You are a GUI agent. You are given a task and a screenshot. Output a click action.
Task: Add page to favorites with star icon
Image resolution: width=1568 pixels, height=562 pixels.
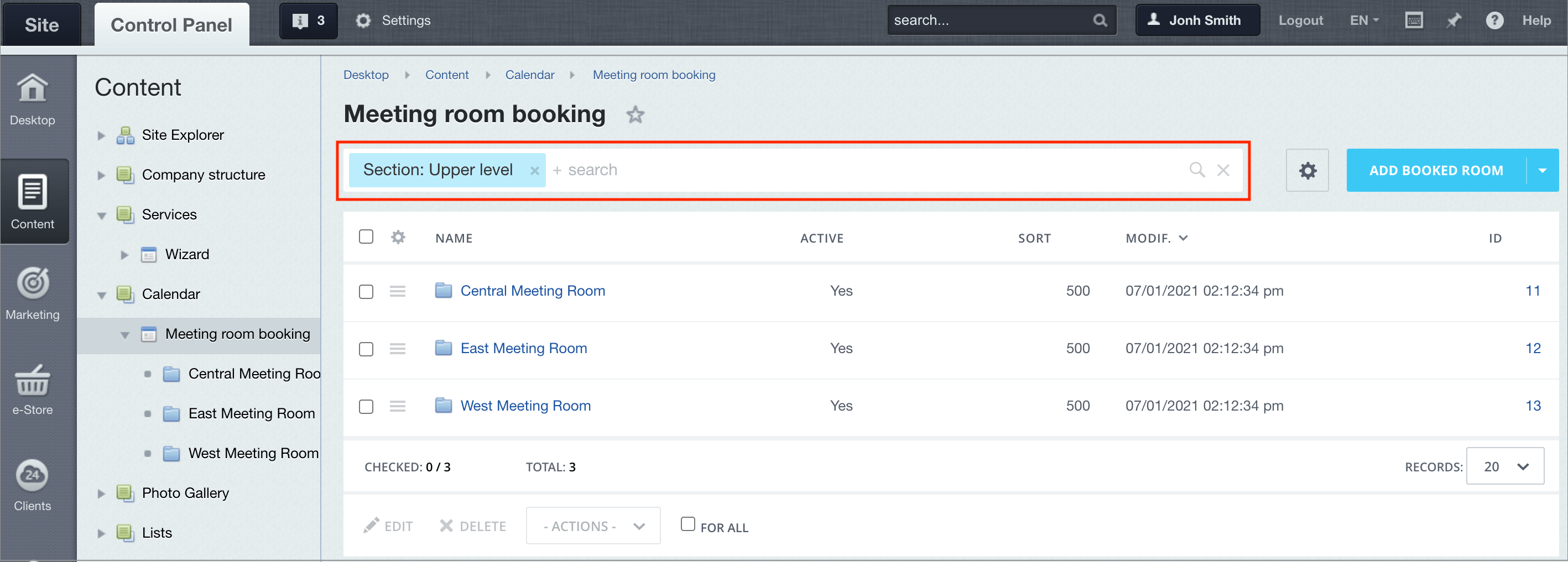coord(635,114)
